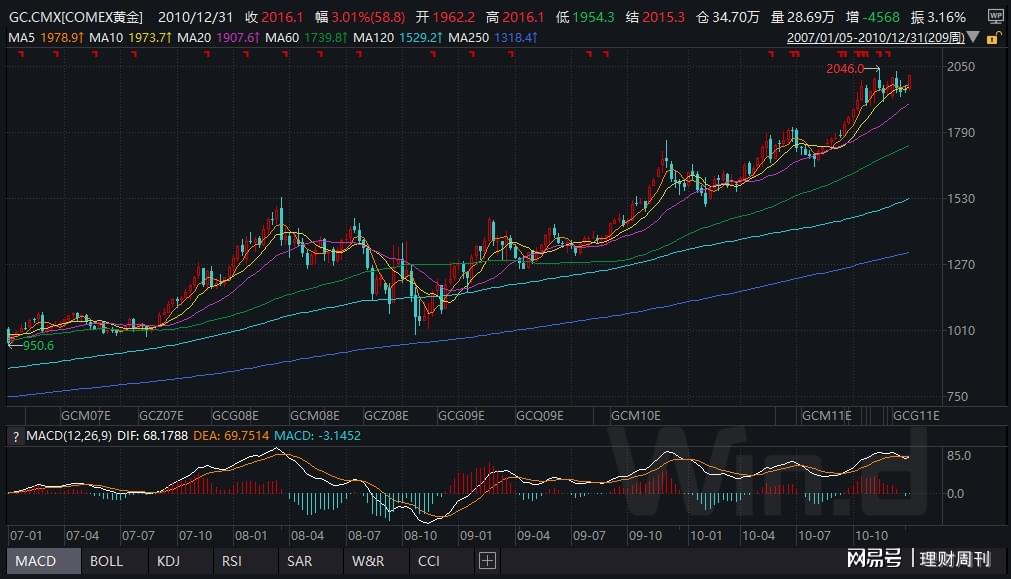Click the GCG11E contract marker

point(917,414)
